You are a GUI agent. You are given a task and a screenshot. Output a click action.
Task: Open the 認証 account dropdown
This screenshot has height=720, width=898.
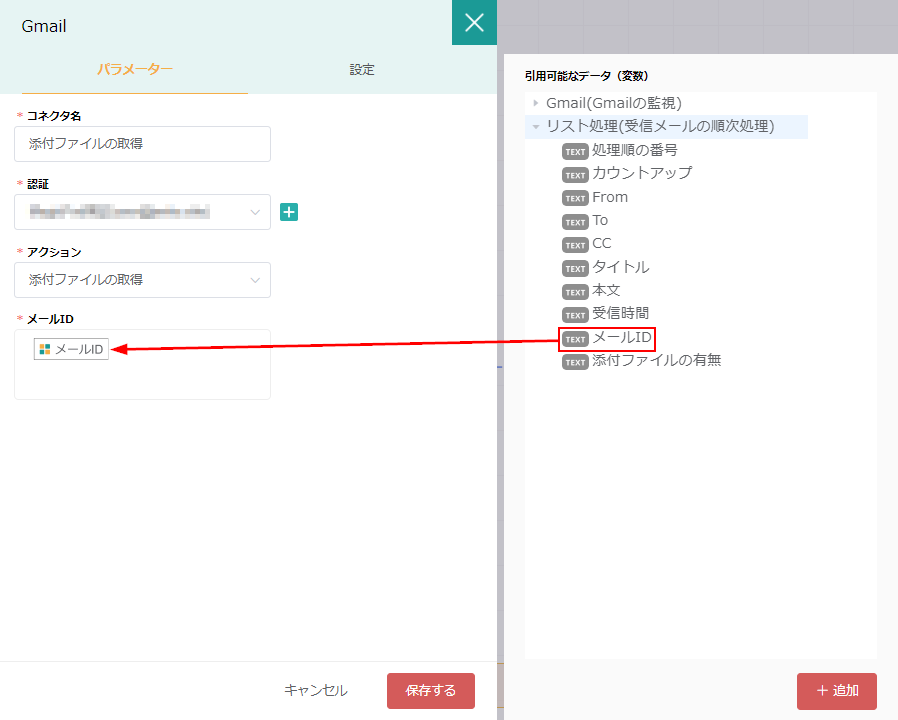coord(142,212)
